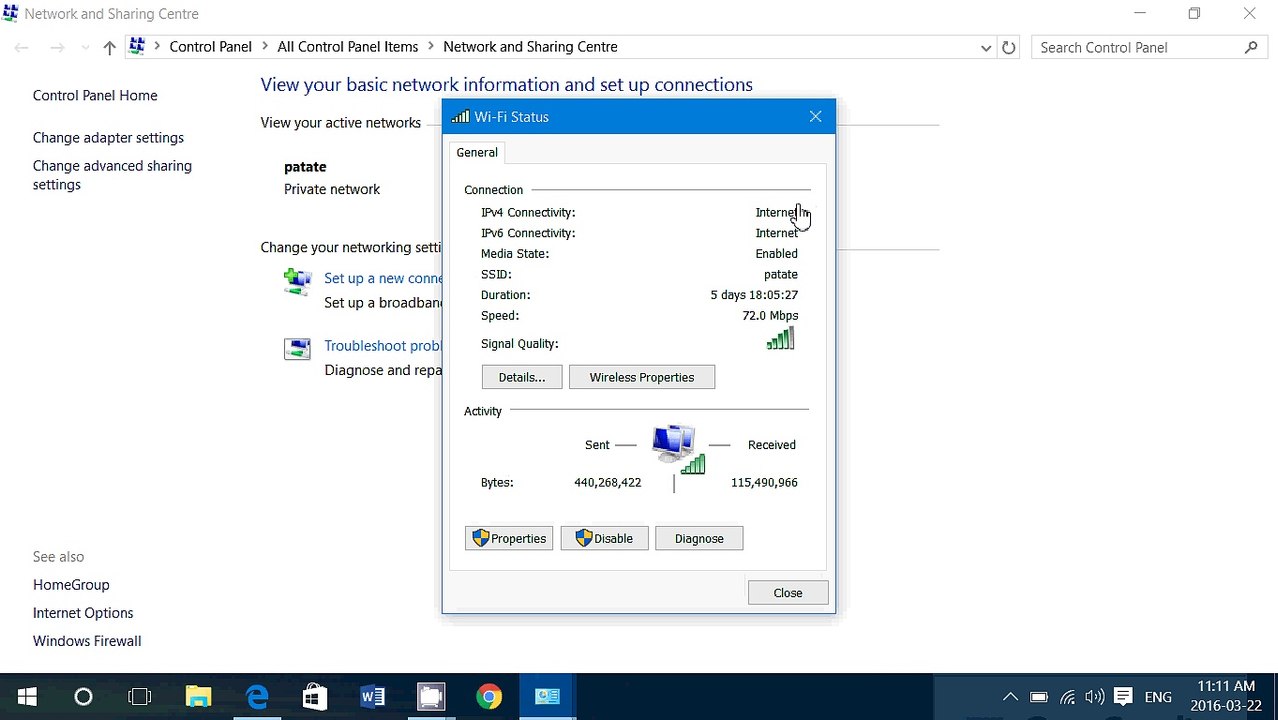
Task: Expand the recent locations dropdown arrow
Action: 84,47
